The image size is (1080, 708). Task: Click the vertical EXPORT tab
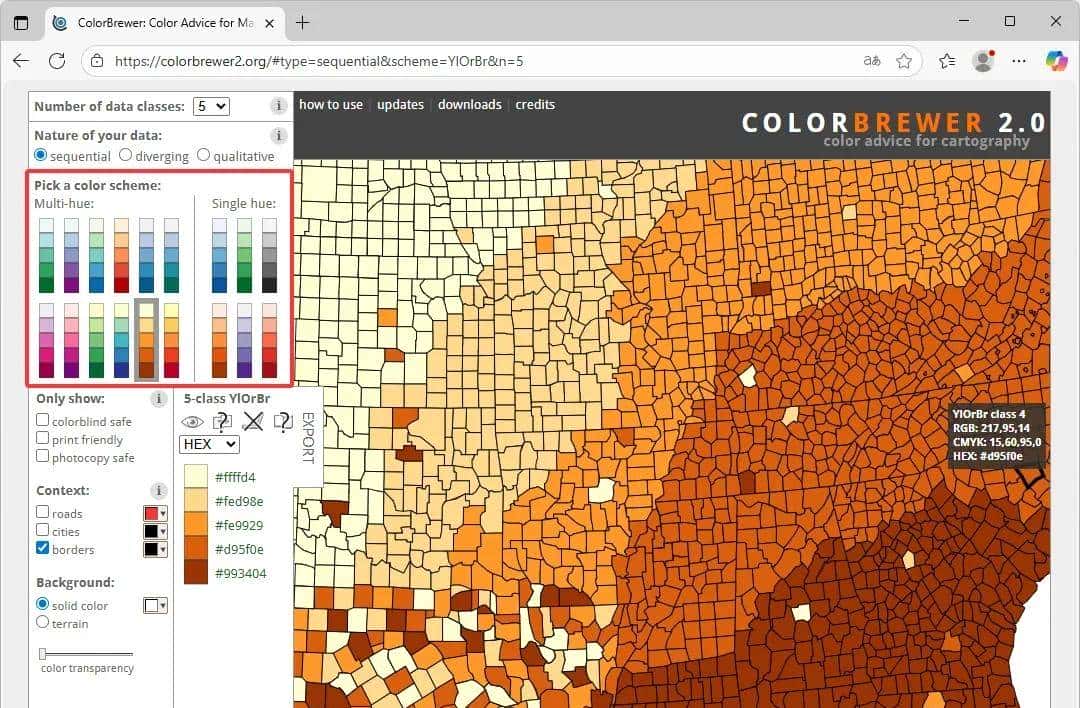[308, 437]
